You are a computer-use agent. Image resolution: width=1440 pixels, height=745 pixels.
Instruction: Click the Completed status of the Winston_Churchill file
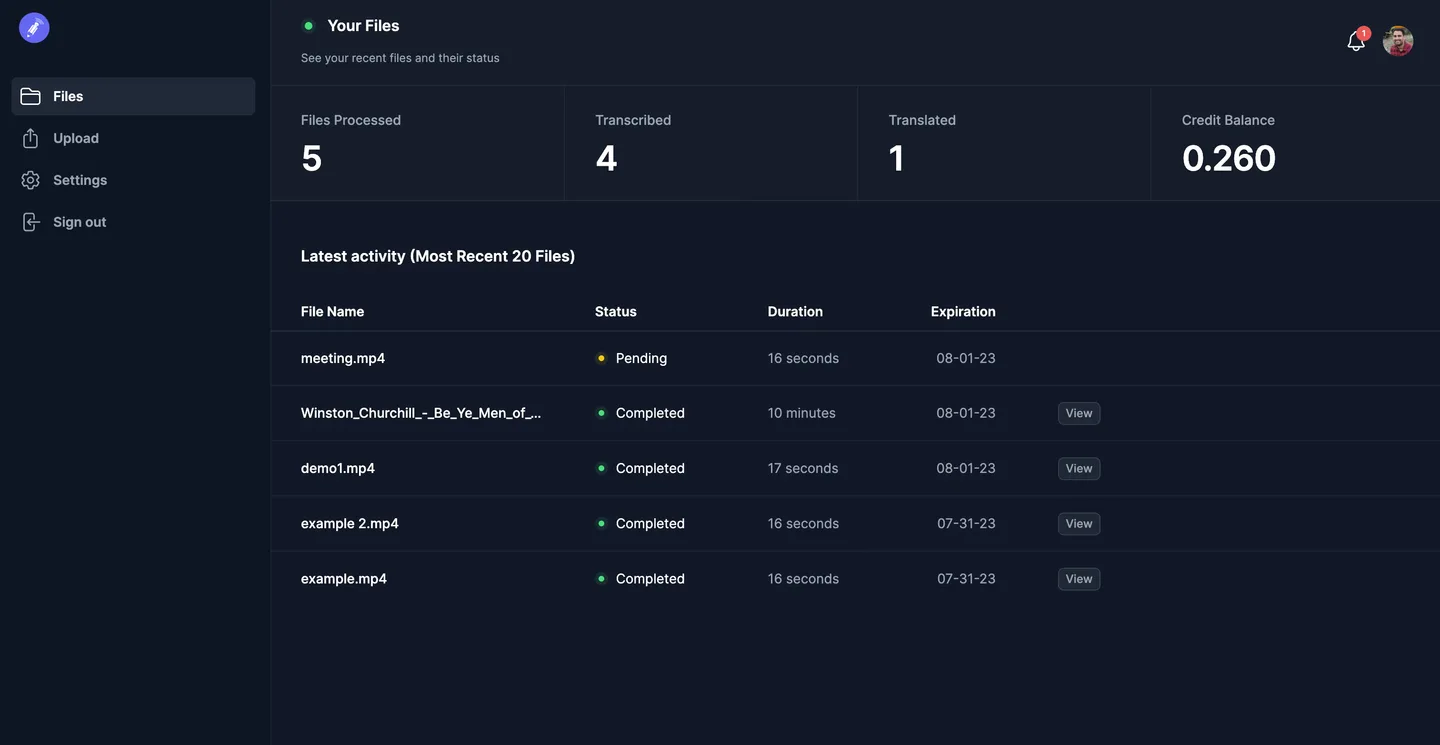[x=640, y=413]
